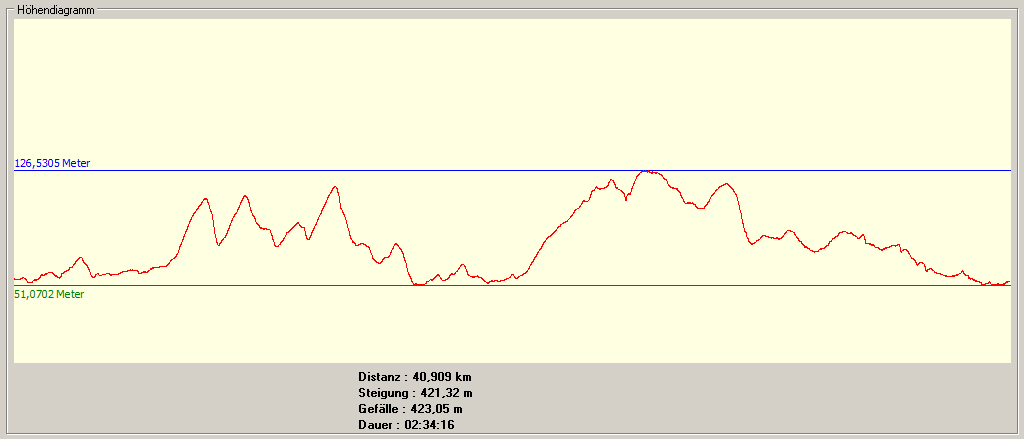
Task: Click the red profile's starting point at left edge
Action: coord(16,278)
